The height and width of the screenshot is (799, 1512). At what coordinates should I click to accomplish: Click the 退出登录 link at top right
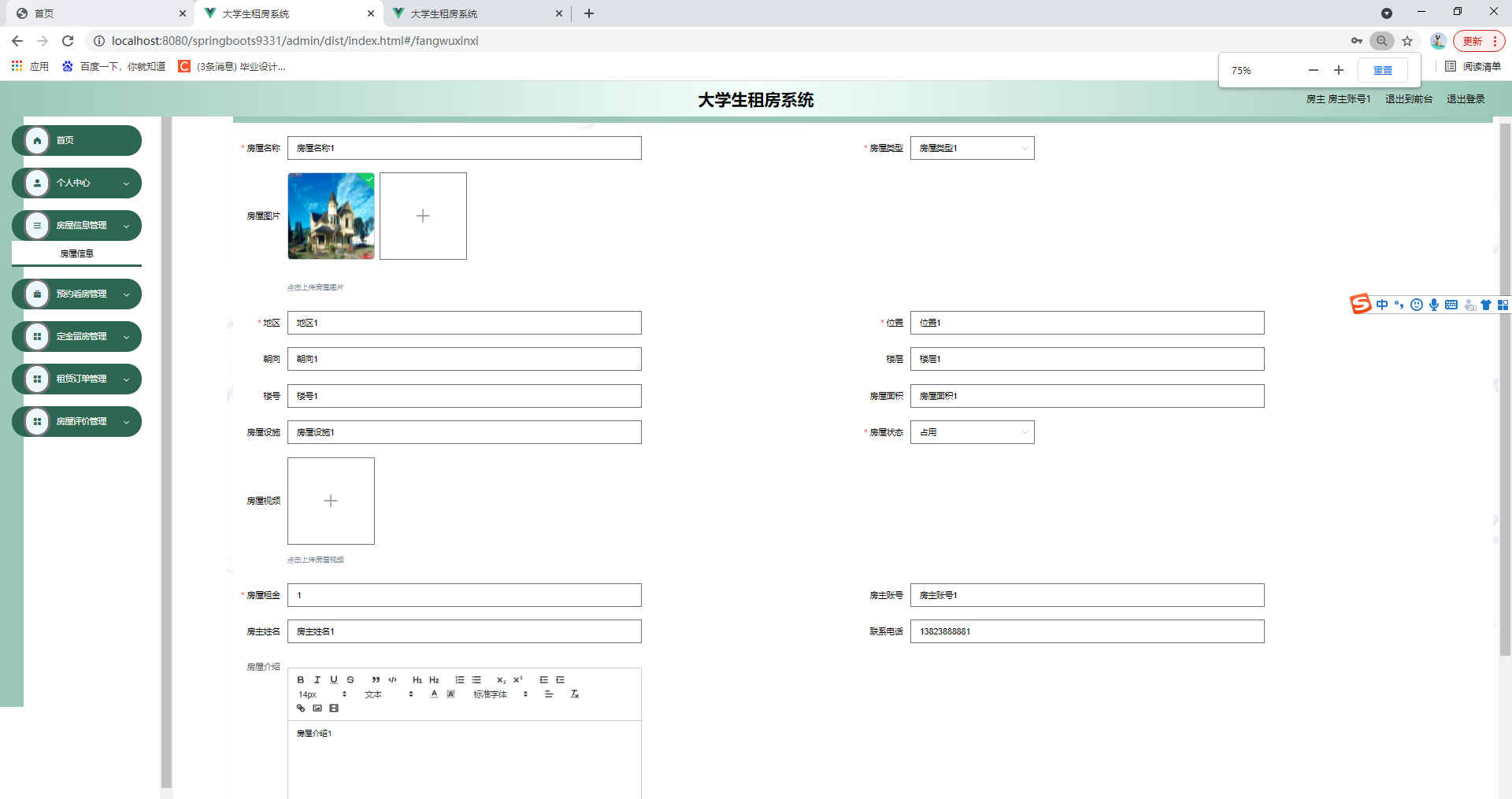[1465, 98]
